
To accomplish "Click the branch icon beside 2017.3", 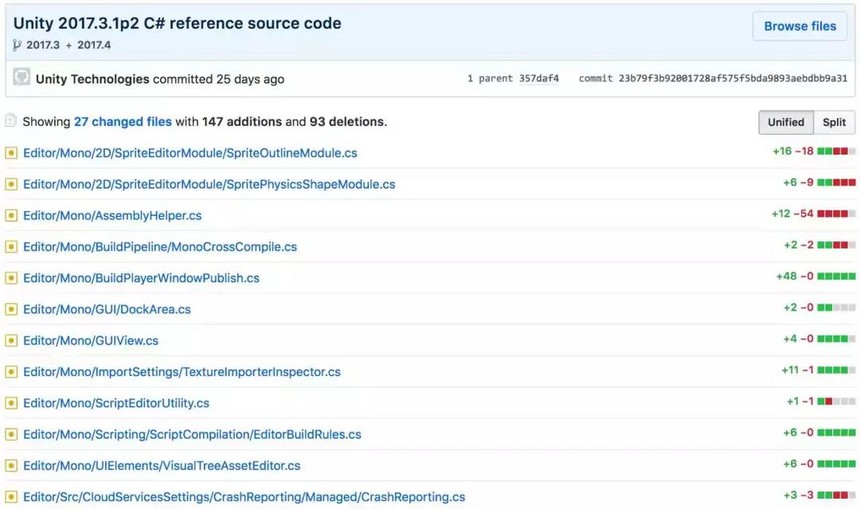I will click(x=17, y=45).
